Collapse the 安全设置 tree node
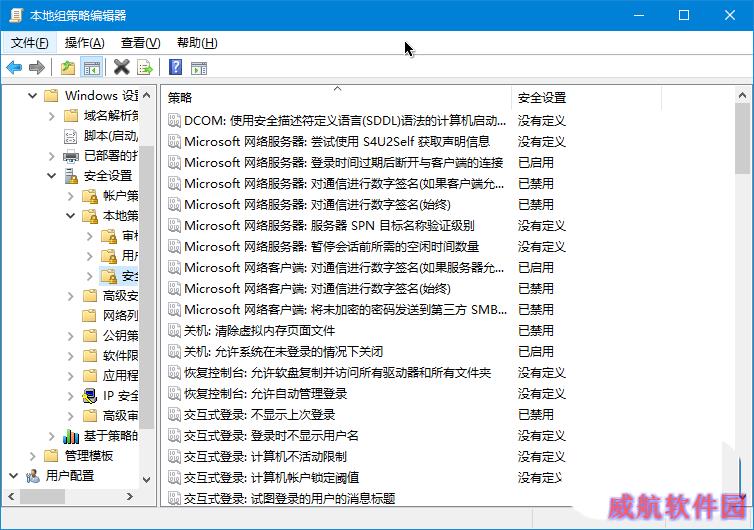This screenshot has width=754, height=530. [52, 176]
